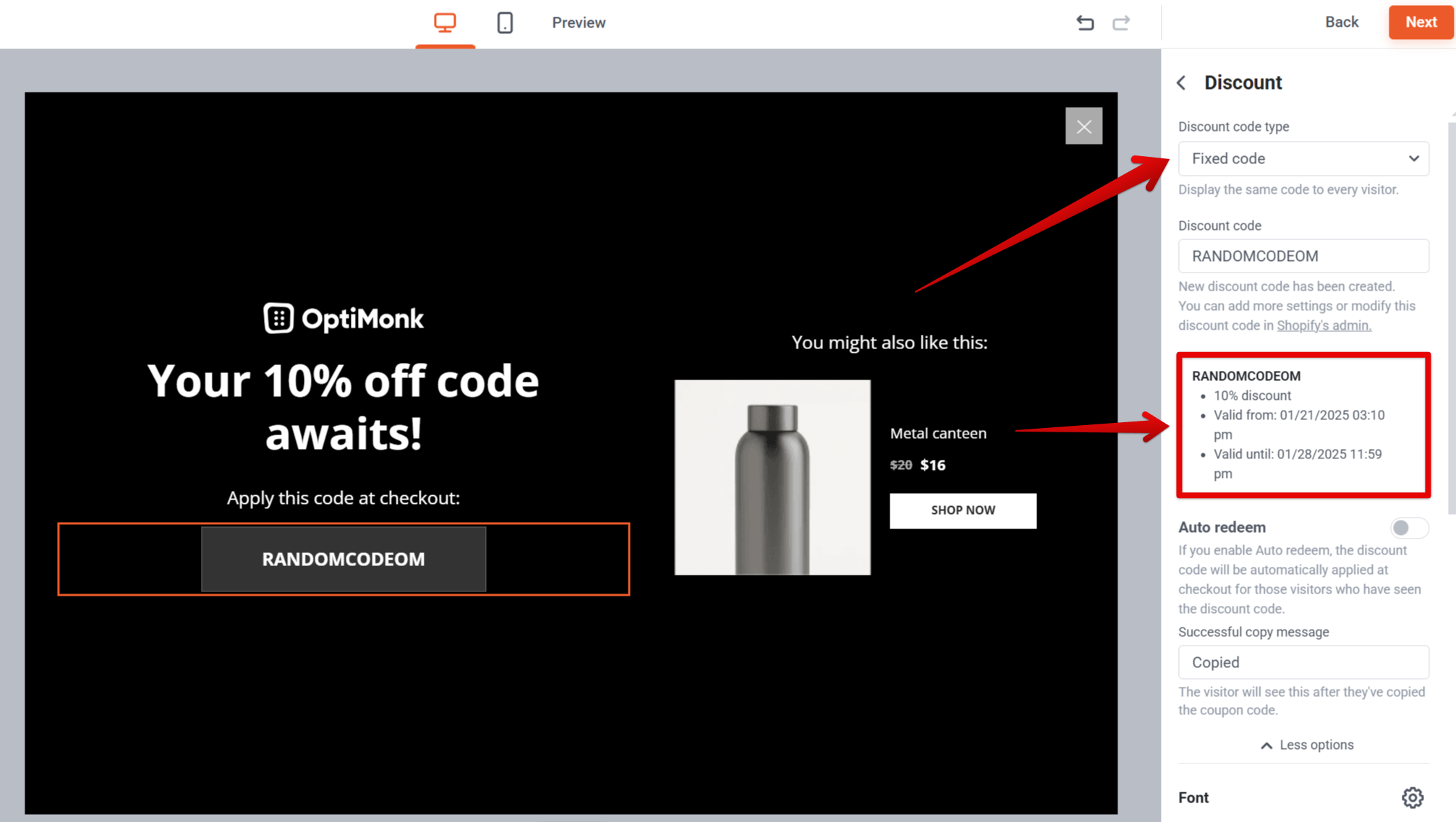Select 'You might also like this' text

(889, 342)
